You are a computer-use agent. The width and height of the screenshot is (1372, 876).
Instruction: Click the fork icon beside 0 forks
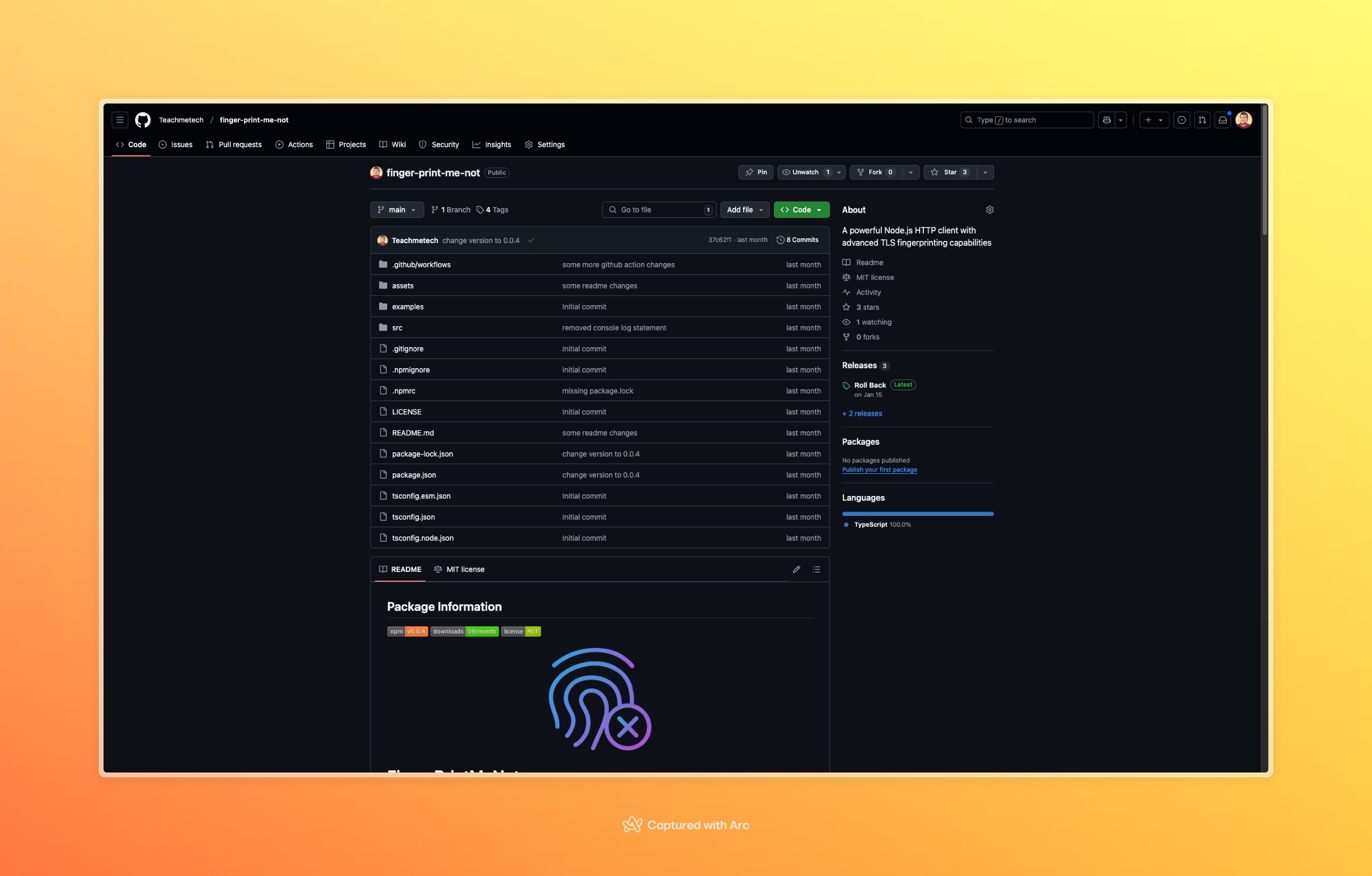[x=846, y=336]
